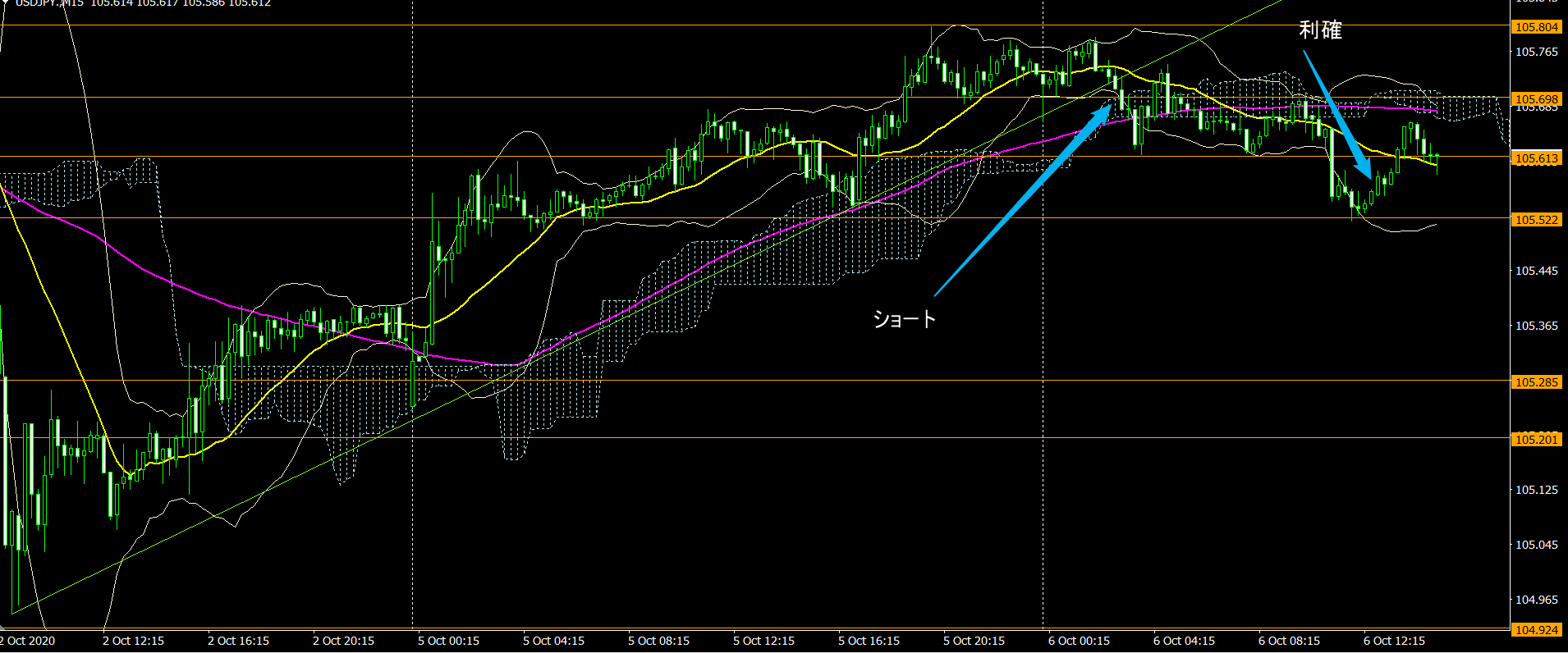1568x653 pixels.
Task: Select the ショート text label on chart
Action: coord(905,318)
